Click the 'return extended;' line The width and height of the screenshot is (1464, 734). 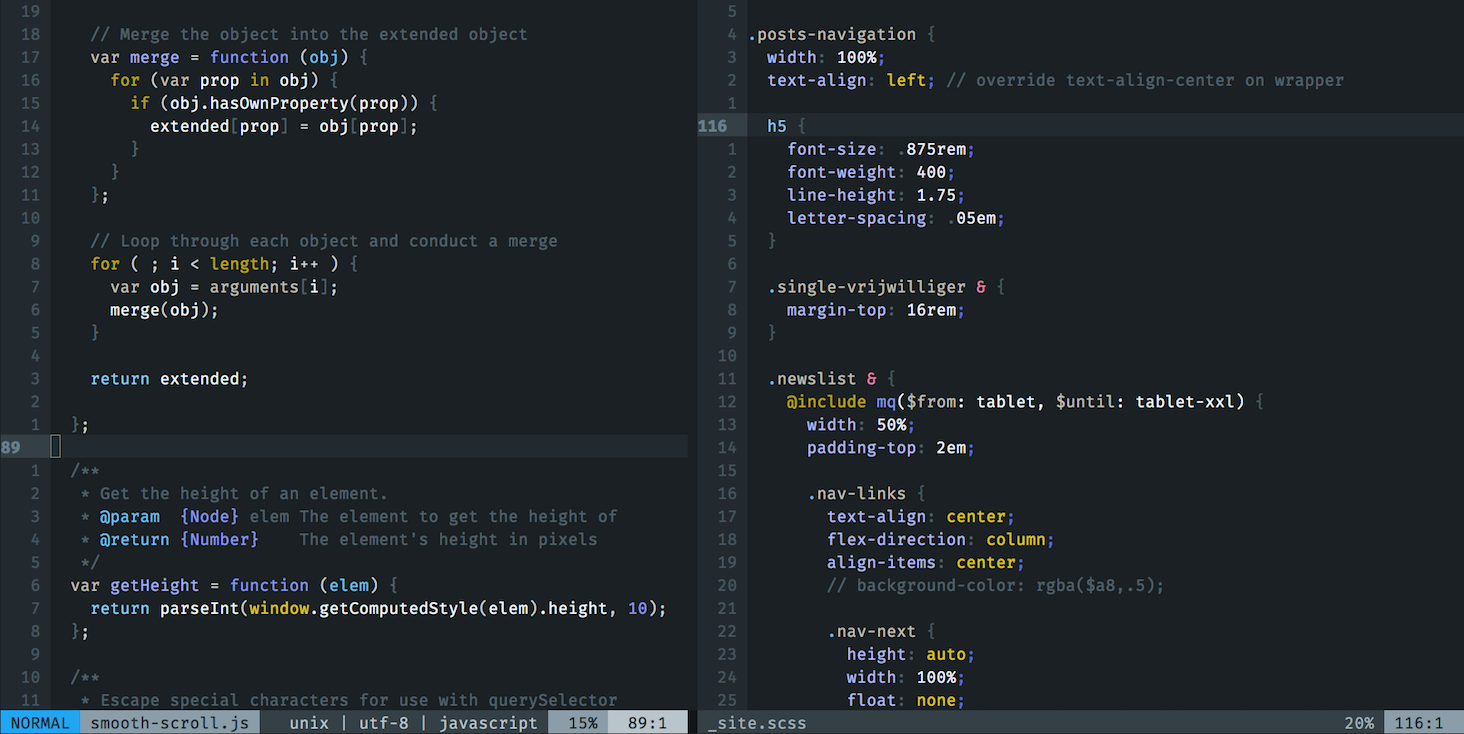169,379
